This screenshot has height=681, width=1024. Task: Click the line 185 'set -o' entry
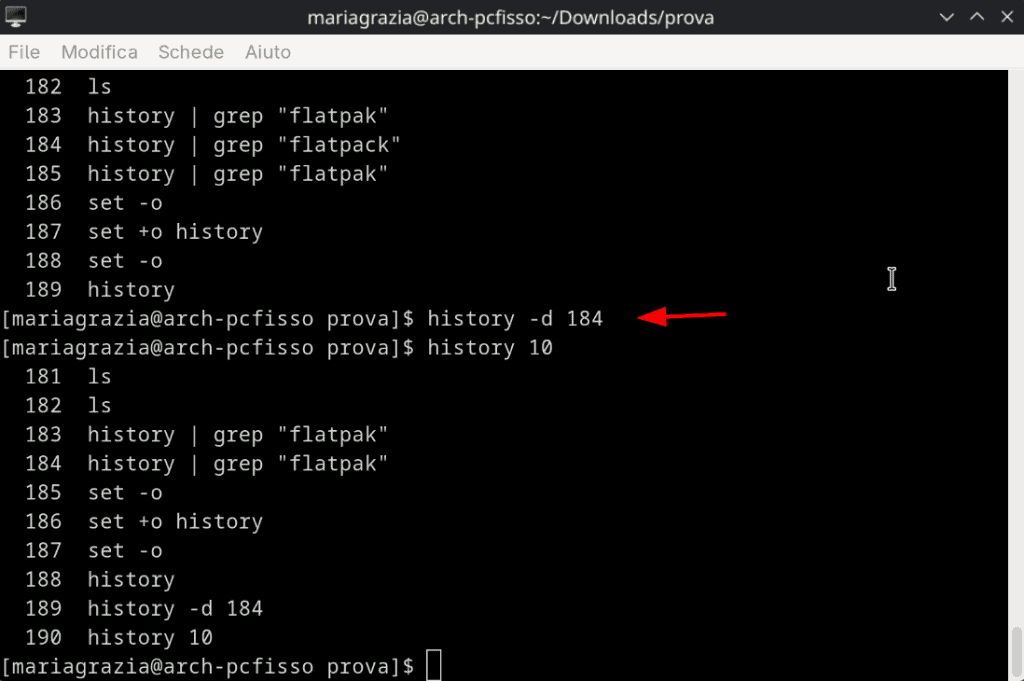[x=93, y=493]
